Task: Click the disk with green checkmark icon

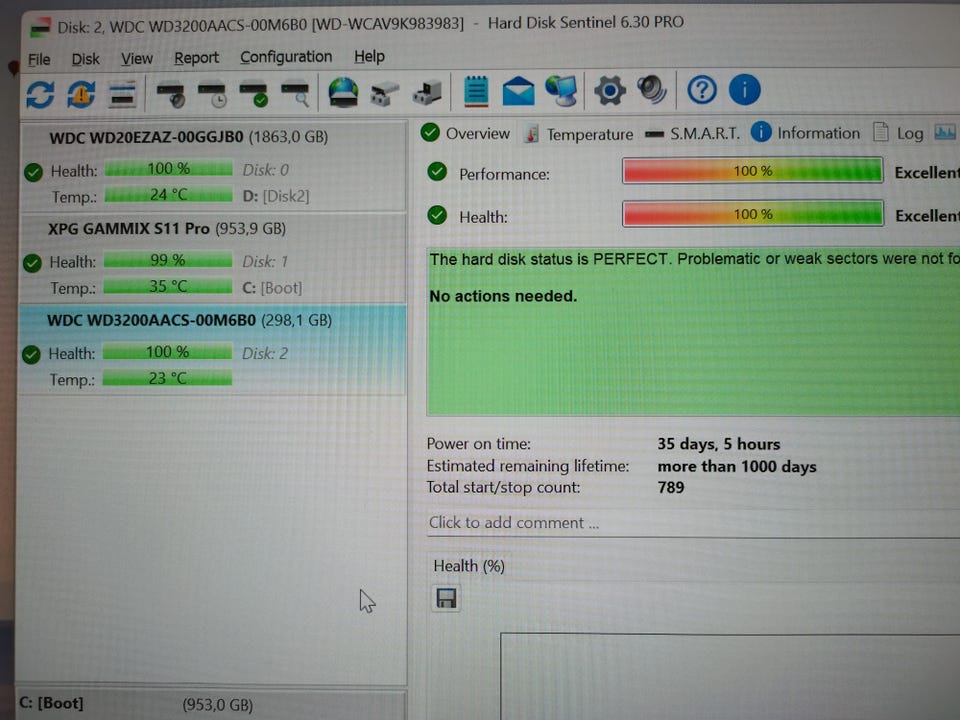Action: click(253, 94)
